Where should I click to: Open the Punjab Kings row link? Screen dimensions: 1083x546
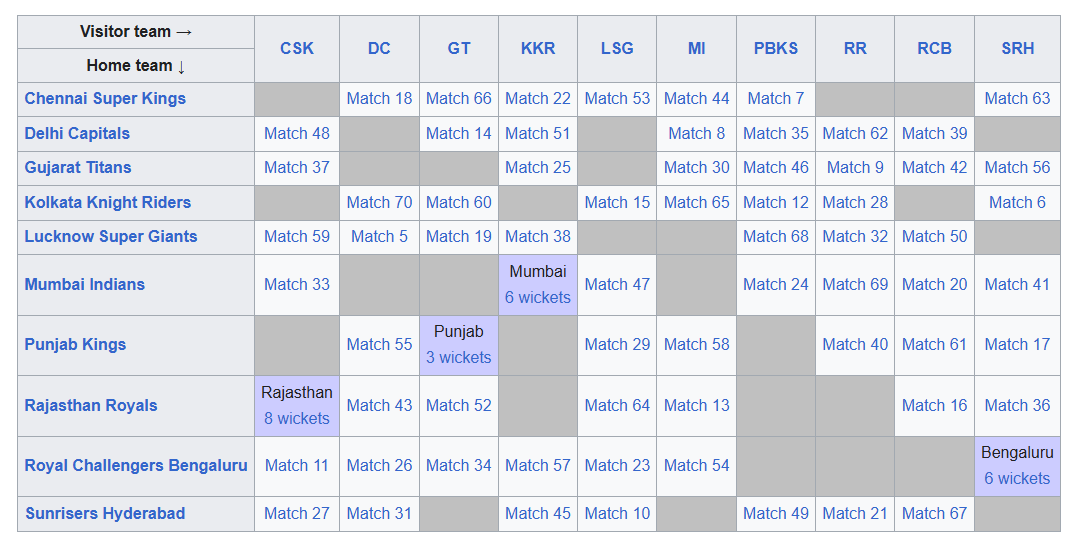point(75,344)
